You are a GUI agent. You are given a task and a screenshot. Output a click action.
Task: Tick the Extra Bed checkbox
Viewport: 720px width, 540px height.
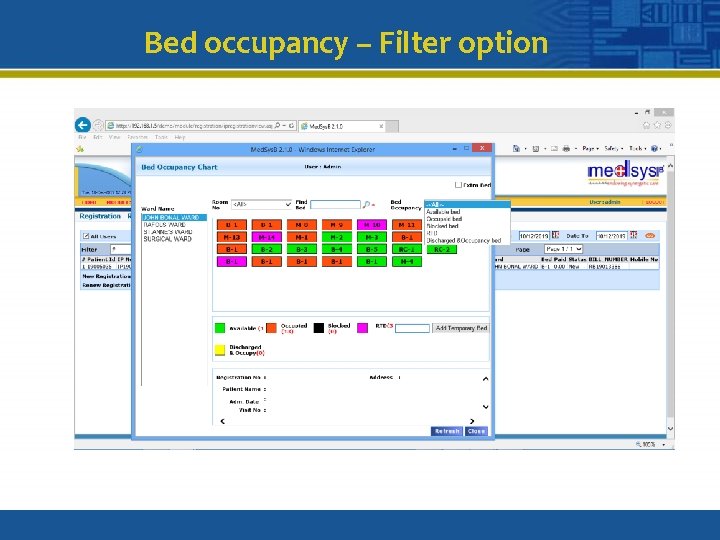[x=458, y=185]
